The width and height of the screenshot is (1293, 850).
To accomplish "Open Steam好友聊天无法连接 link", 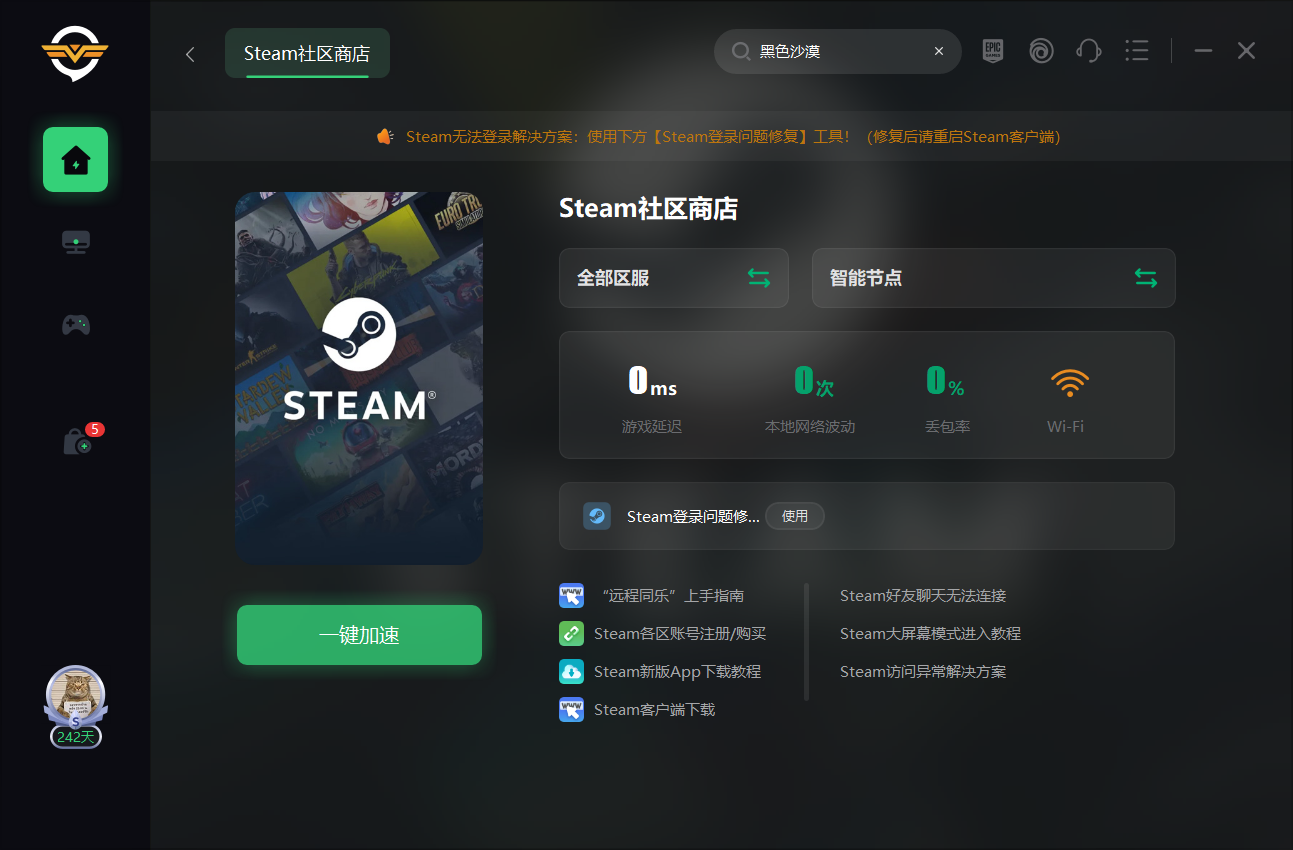I will tap(923, 596).
